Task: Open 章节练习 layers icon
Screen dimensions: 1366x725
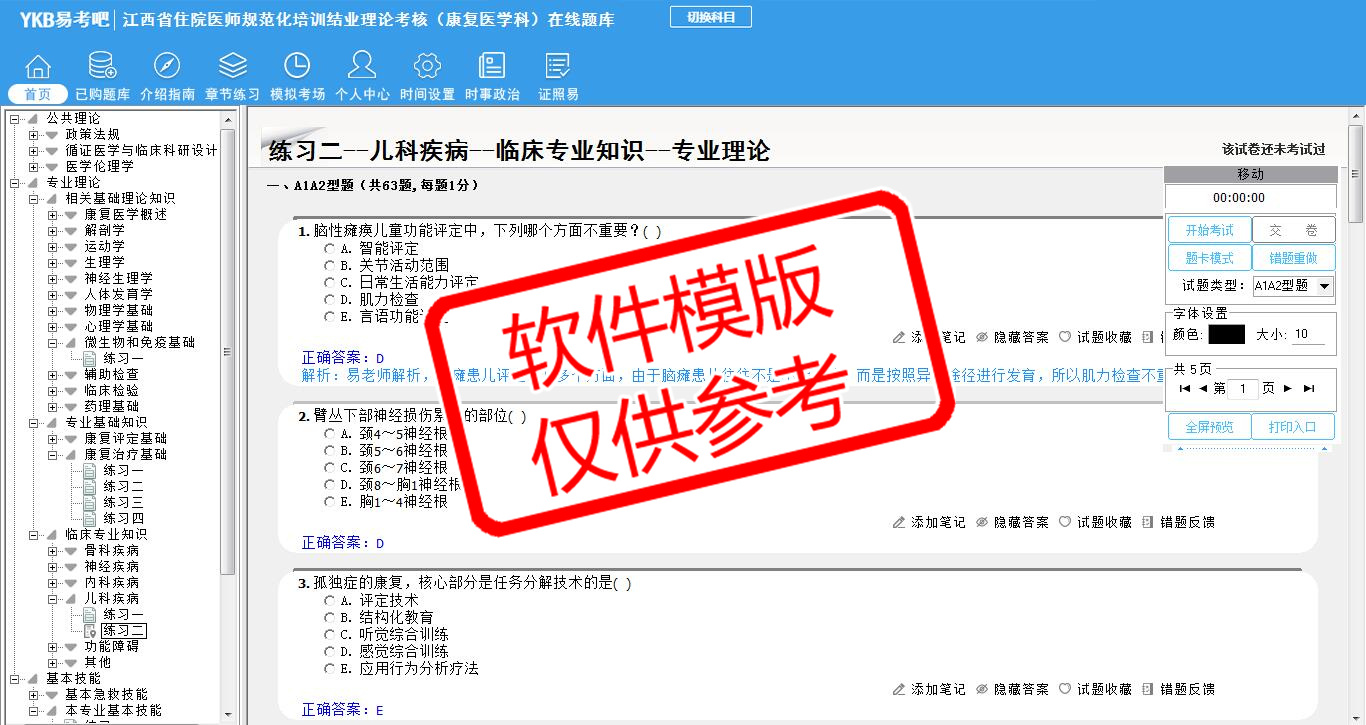Action: (232, 67)
